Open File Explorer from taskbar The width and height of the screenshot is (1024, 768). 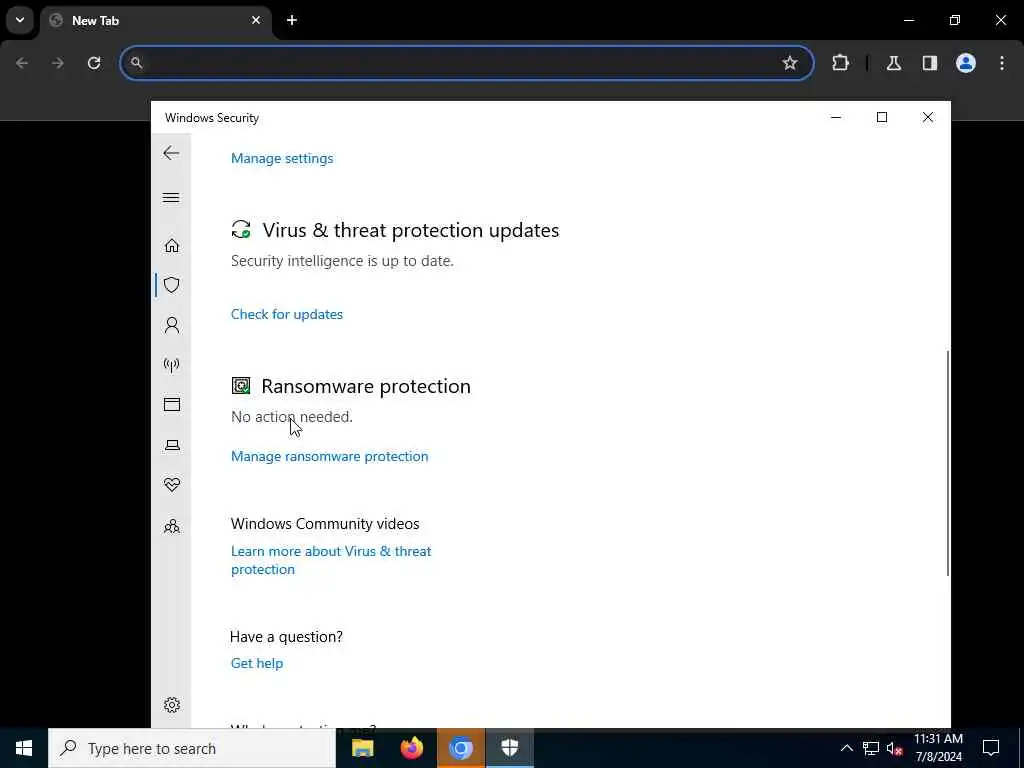tap(362, 748)
